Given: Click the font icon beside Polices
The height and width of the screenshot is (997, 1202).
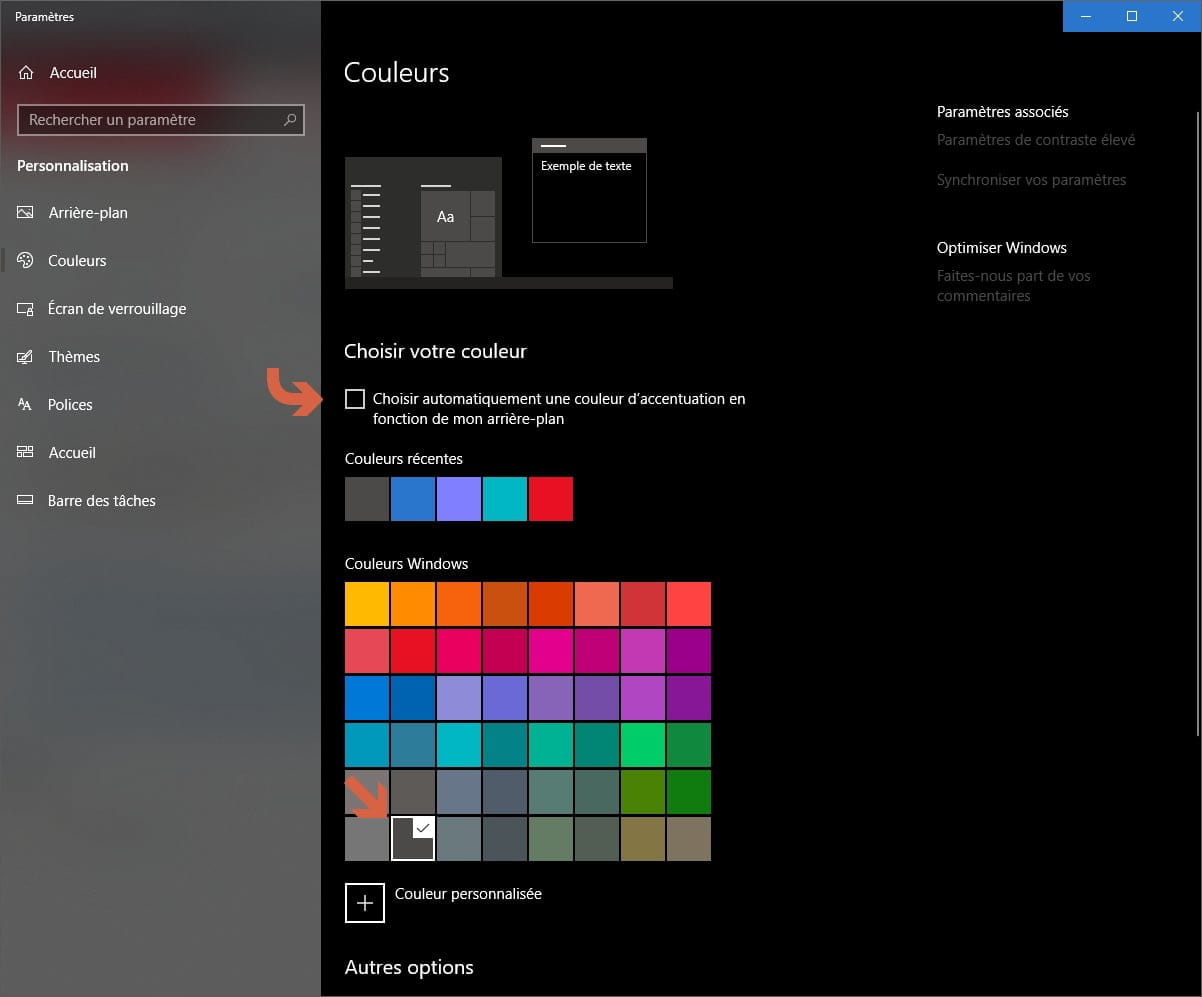Looking at the screenshot, I should tap(26, 405).
